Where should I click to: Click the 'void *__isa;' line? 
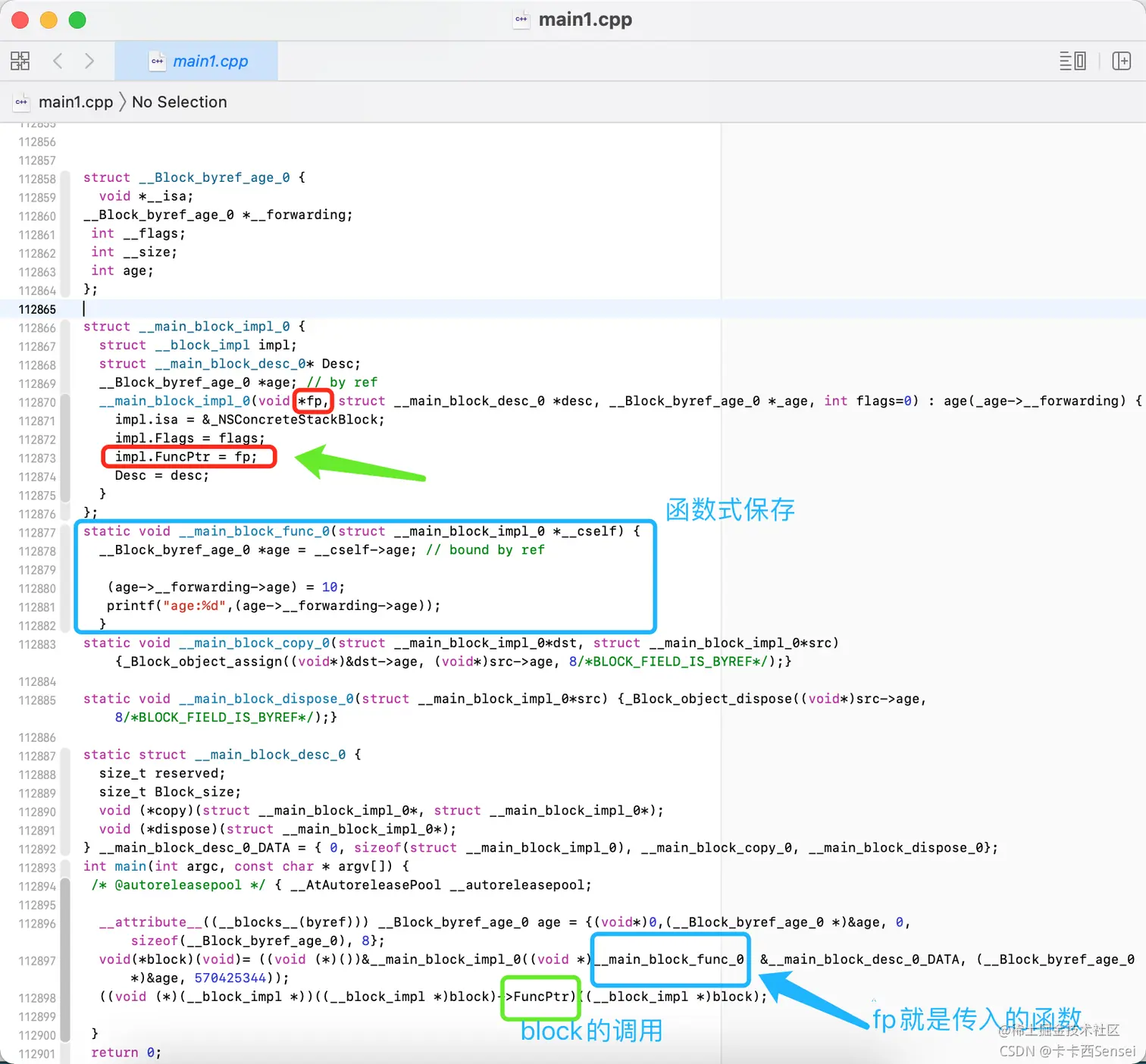click(x=146, y=196)
